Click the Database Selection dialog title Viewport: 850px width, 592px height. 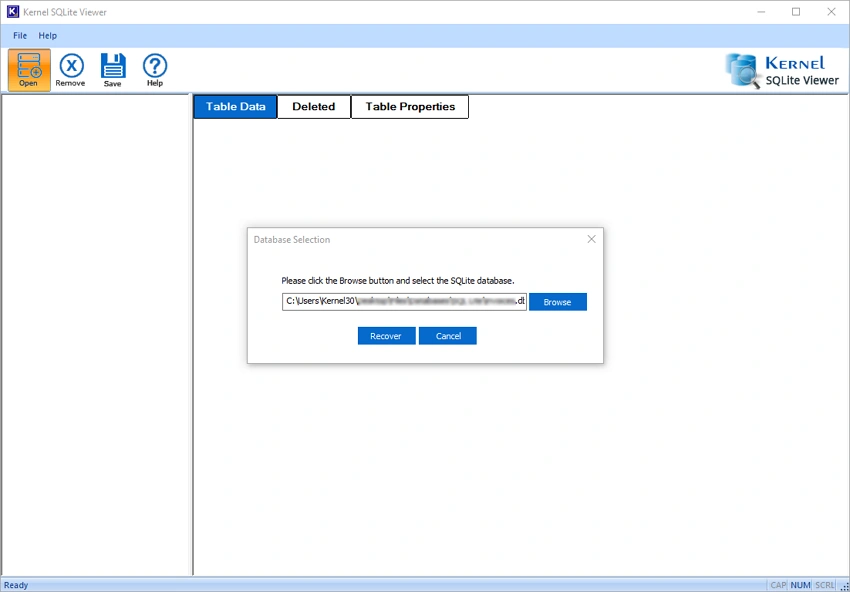tap(292, 240)
